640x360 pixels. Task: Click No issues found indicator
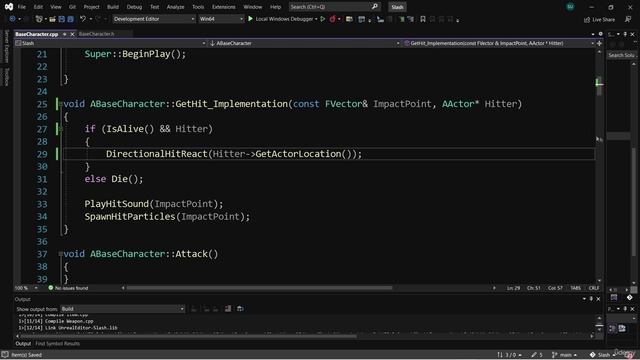(68, 288)
